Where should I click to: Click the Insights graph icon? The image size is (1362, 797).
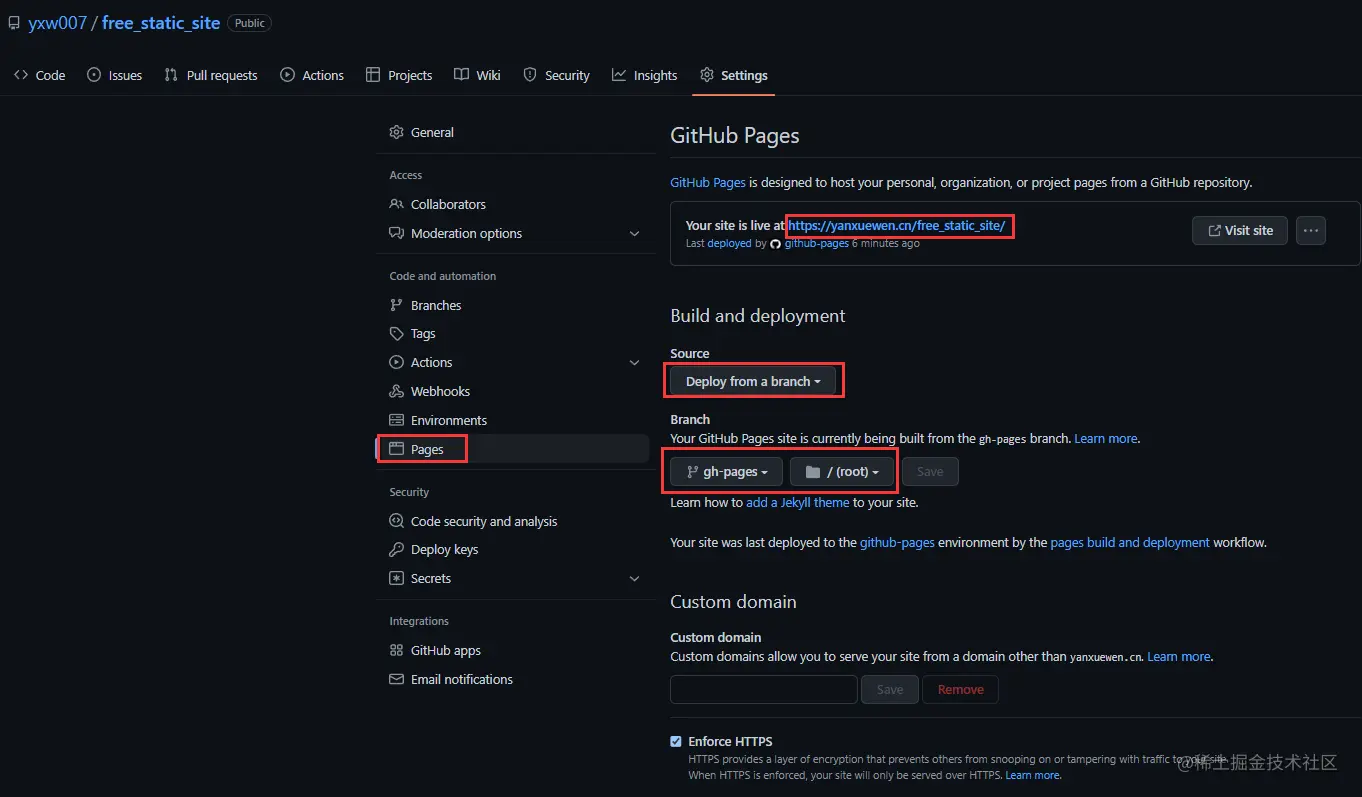tap(619, 75)
